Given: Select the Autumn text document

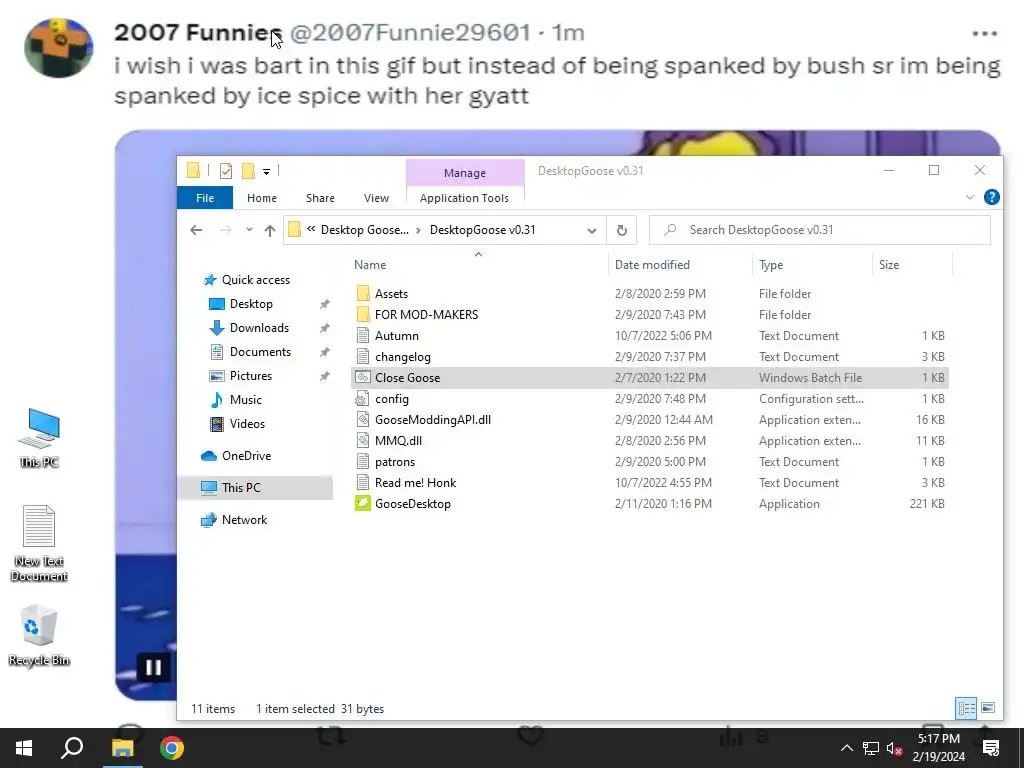Looking at the screenshot, I should tap(649, 336).
